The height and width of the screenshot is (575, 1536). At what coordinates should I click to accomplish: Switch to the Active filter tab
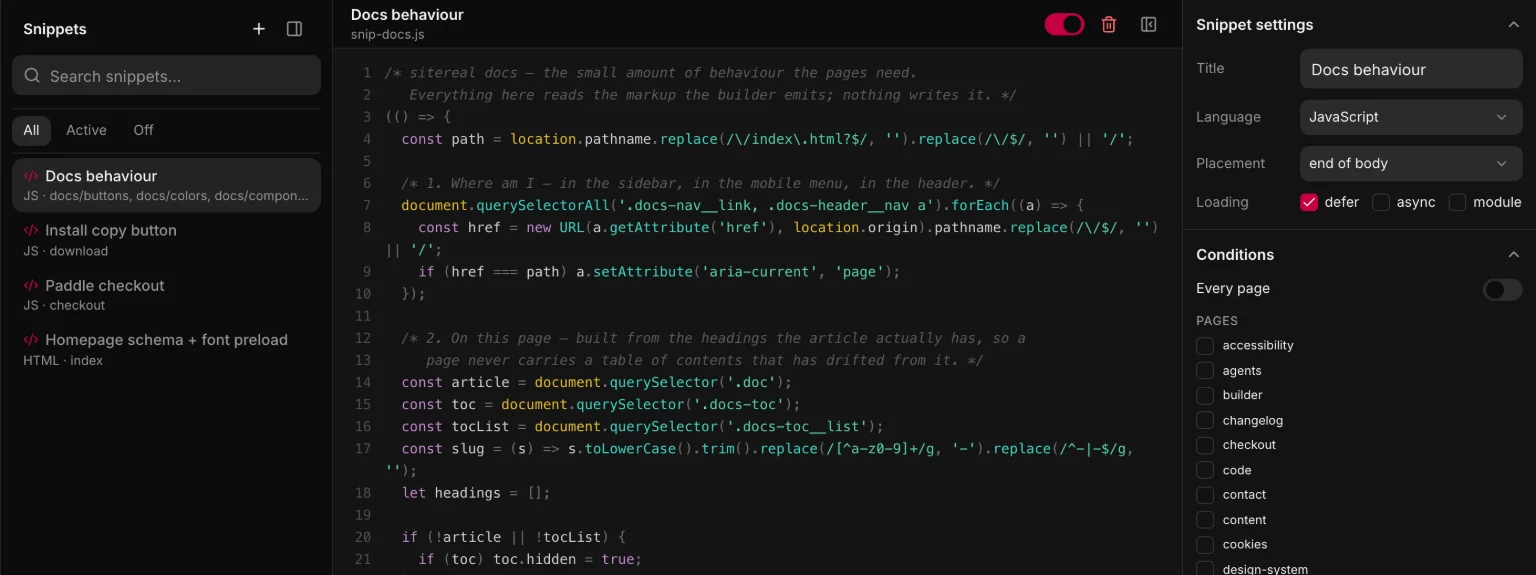tap(86, 130)
